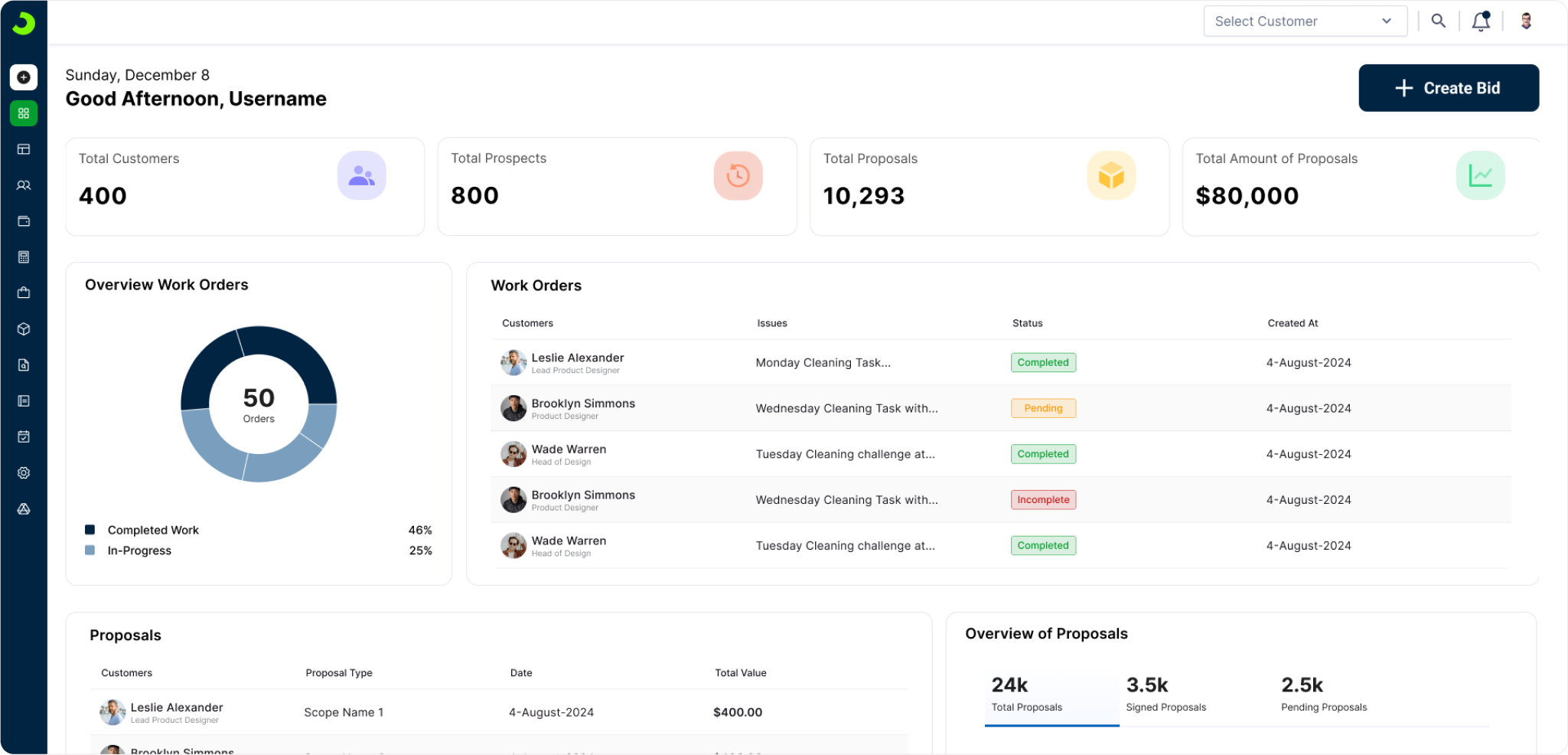
Task: Open the dashboard grid icon in sidebar
Action: (x=24, y=113)
